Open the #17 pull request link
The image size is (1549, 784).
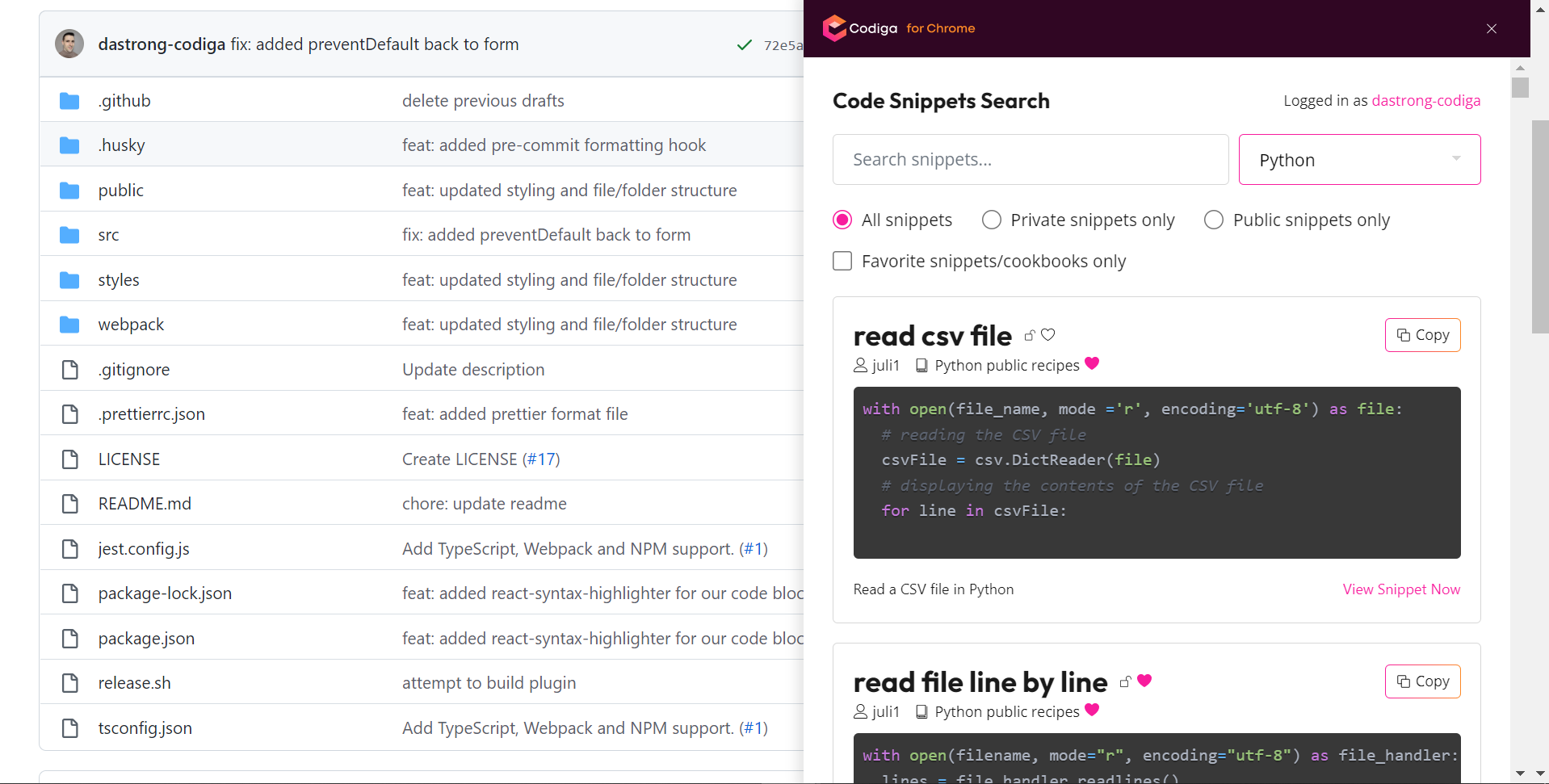[x=541, y=459]
